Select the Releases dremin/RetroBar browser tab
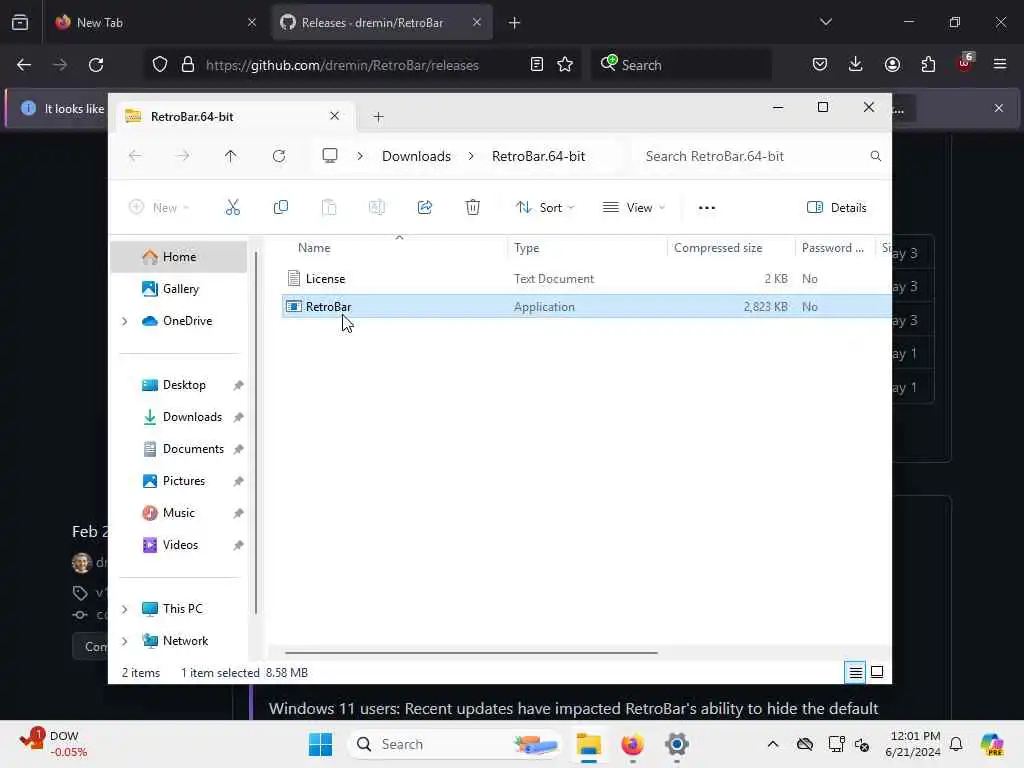 (382, 23)
